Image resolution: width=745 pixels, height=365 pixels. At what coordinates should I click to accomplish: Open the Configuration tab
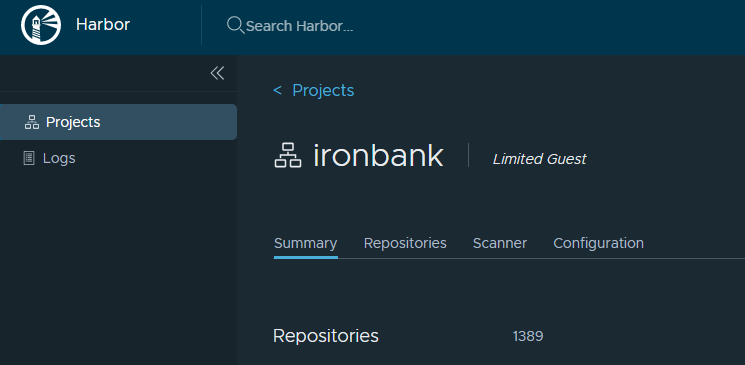(599, 243)
